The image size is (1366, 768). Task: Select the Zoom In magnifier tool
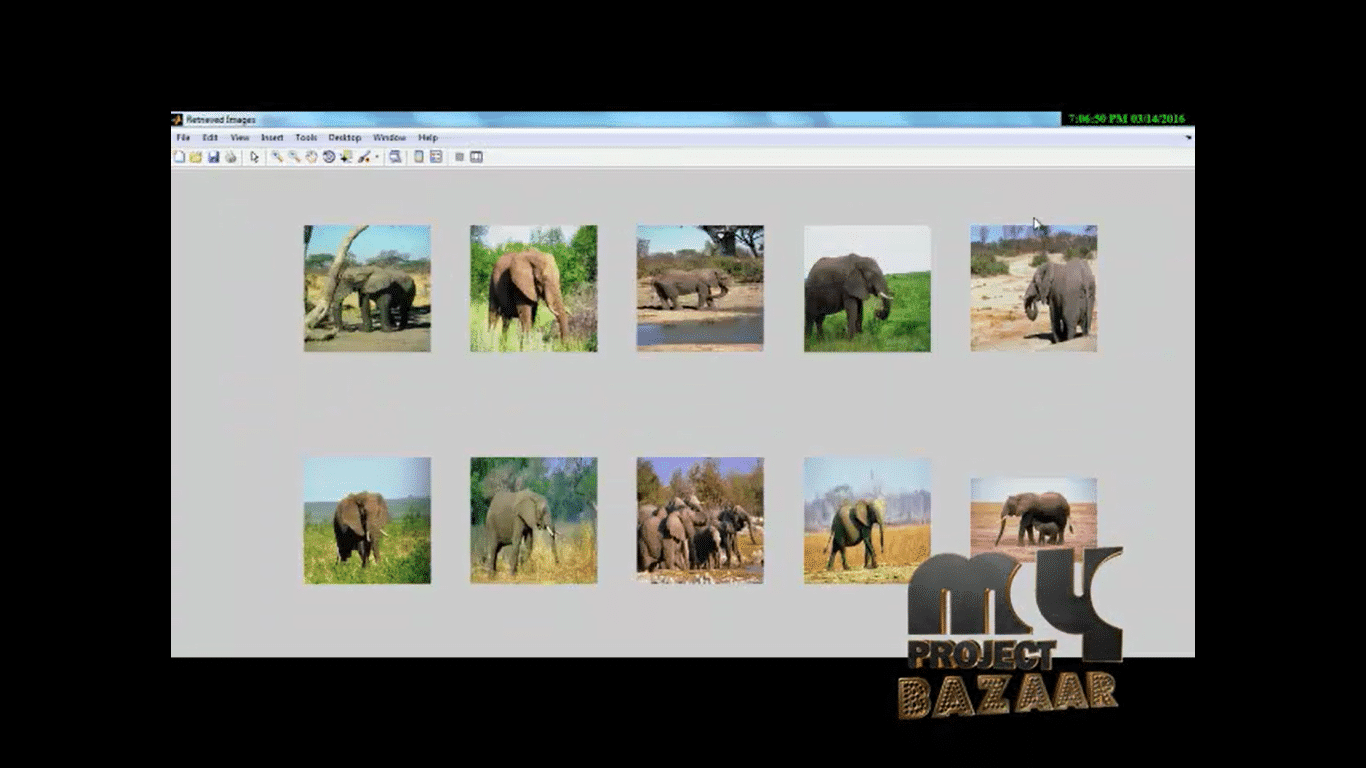click(x=277, y=157)
